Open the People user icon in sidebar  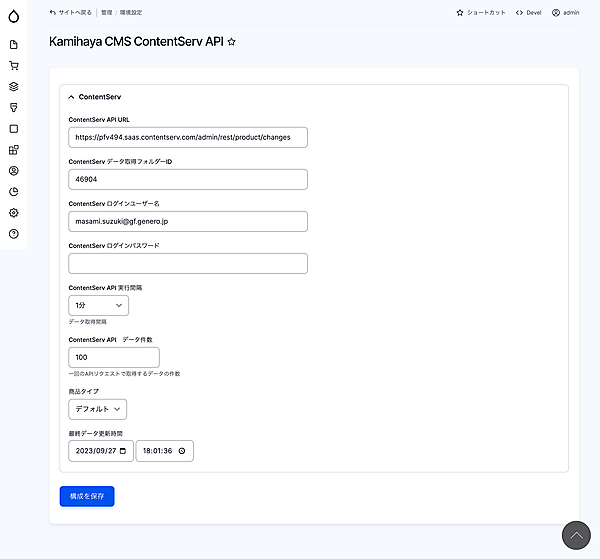(13, 170)
